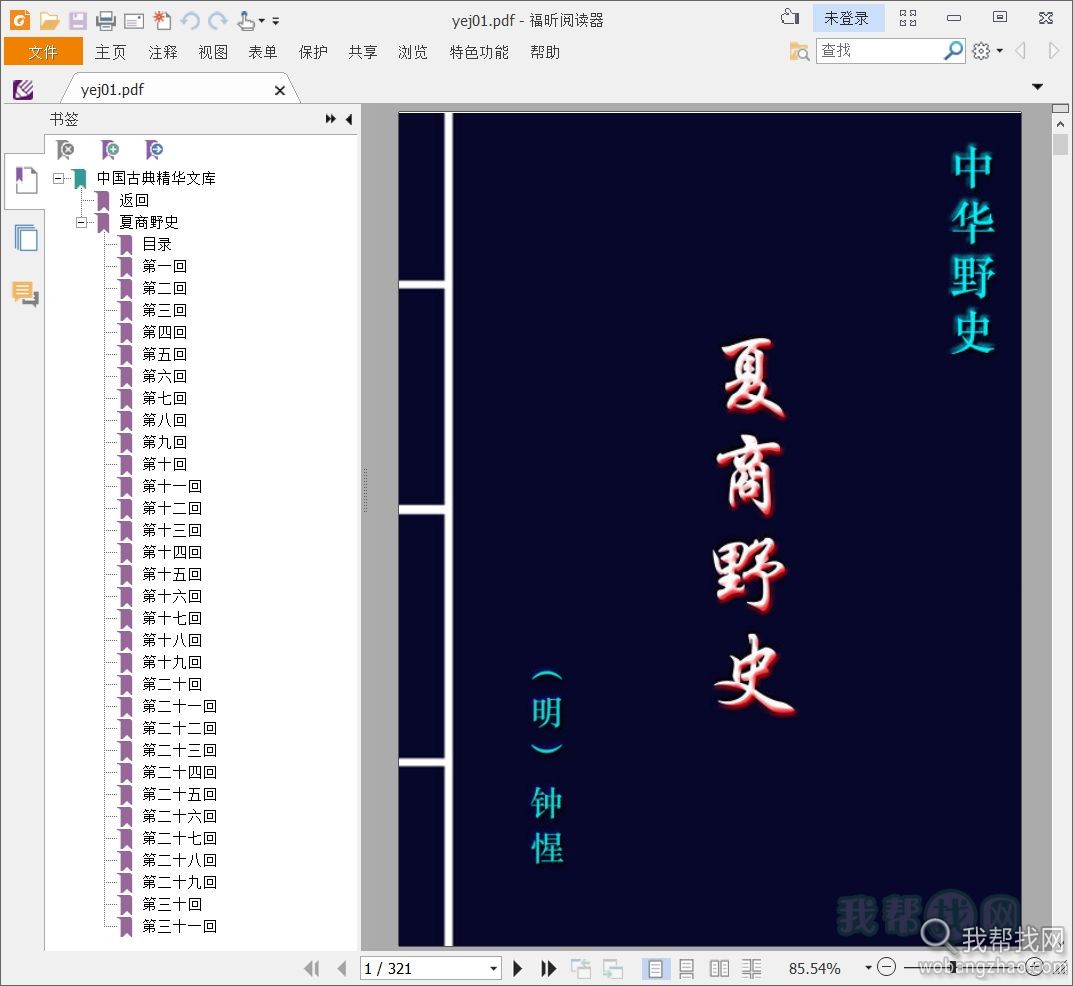Go to the previous page
Screen dimensions: 1073x986
(342, 968)
